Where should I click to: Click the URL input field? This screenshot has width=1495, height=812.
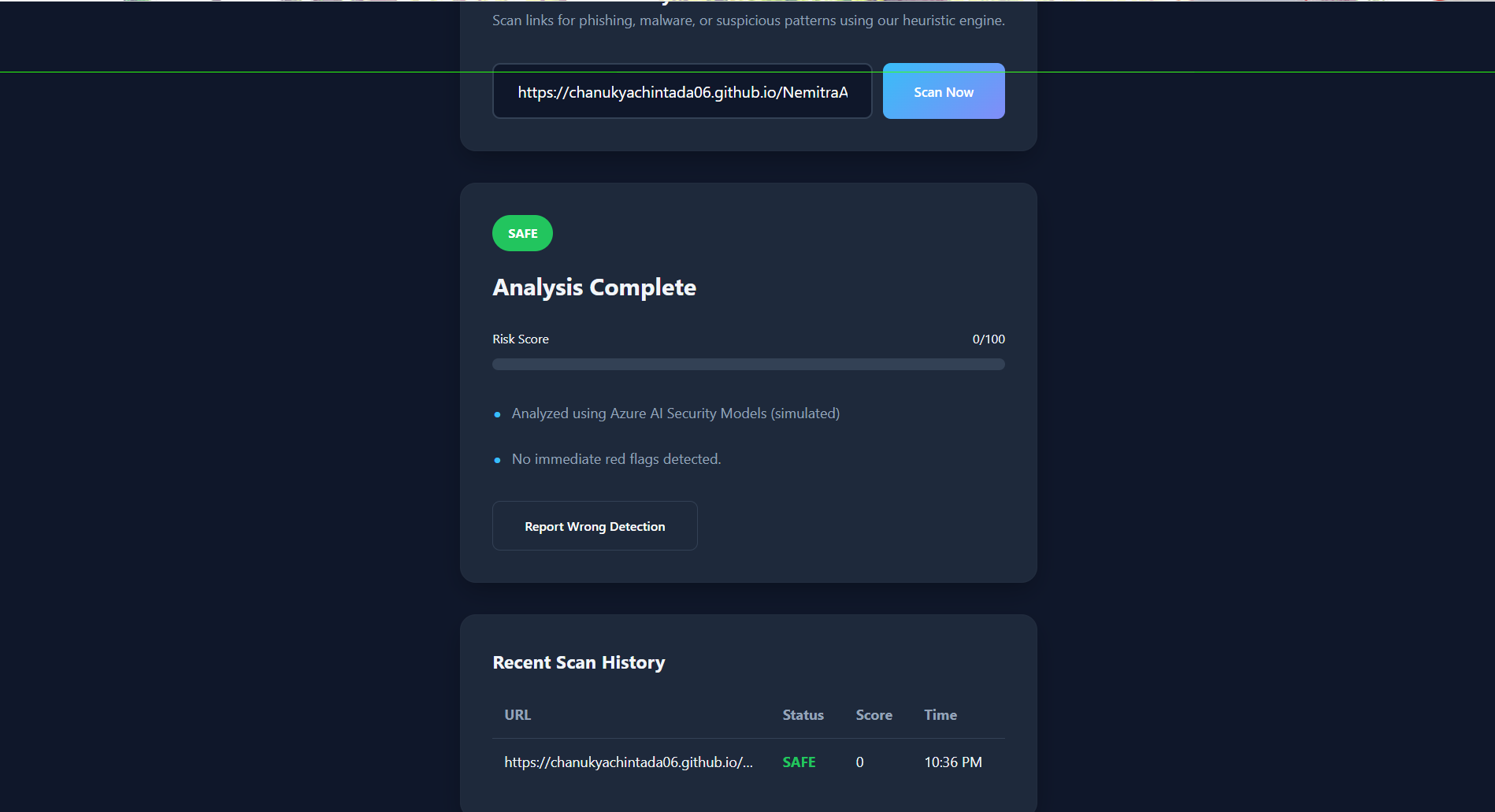(x=682, y=91)
